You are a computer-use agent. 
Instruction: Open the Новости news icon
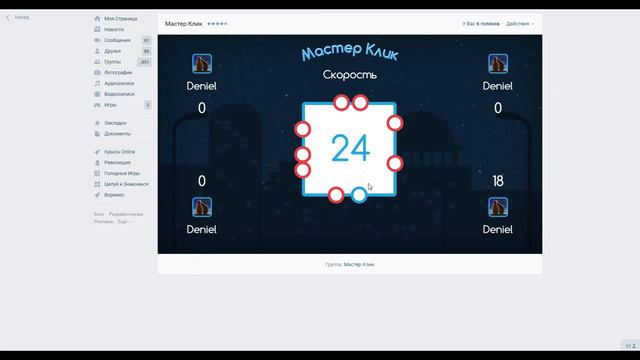coord(97,29)
